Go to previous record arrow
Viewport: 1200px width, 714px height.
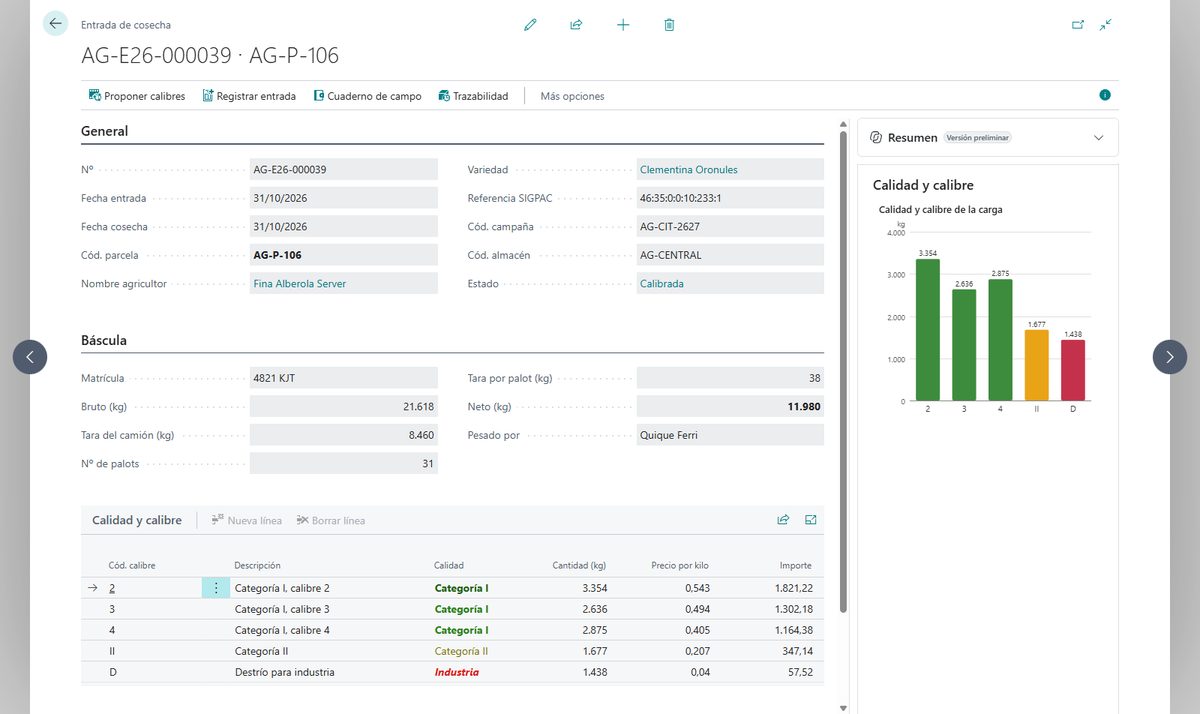click(x=30, y=357)
